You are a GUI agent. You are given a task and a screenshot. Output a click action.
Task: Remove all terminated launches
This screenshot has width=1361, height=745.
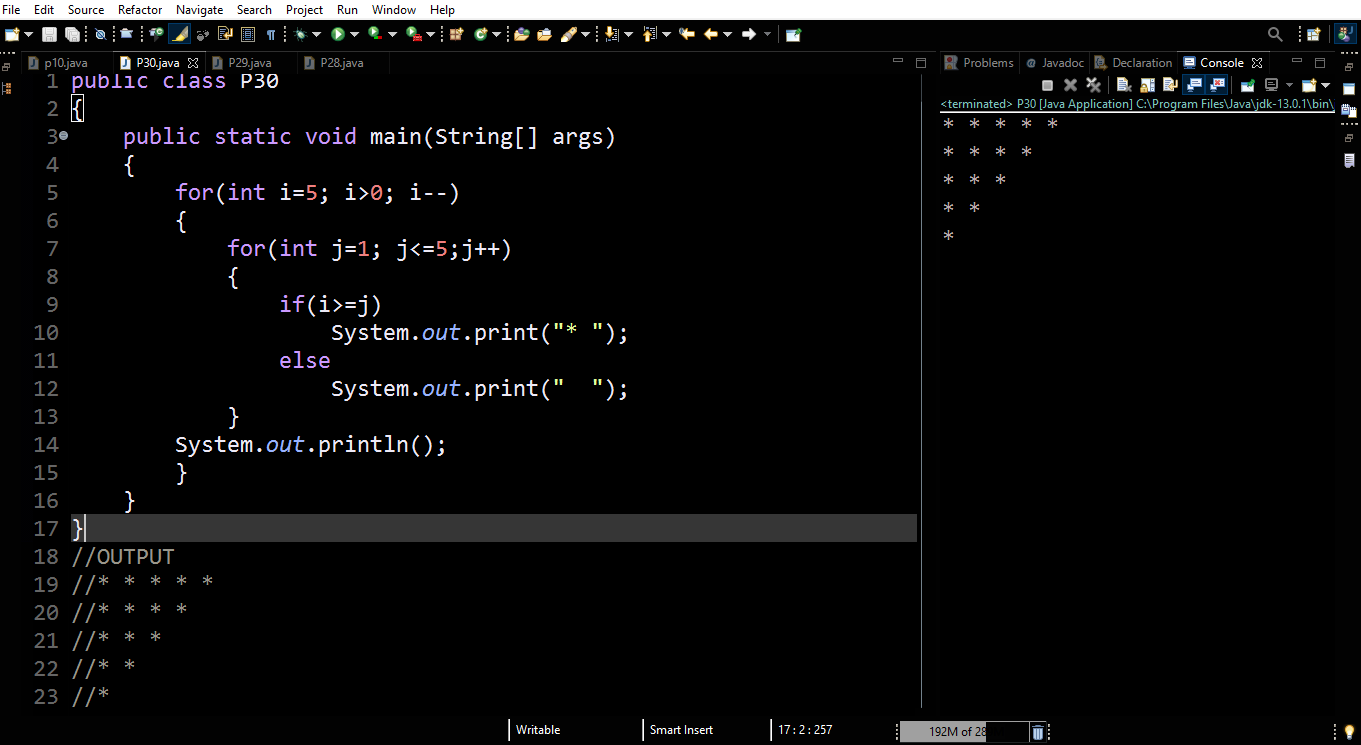1094,84
